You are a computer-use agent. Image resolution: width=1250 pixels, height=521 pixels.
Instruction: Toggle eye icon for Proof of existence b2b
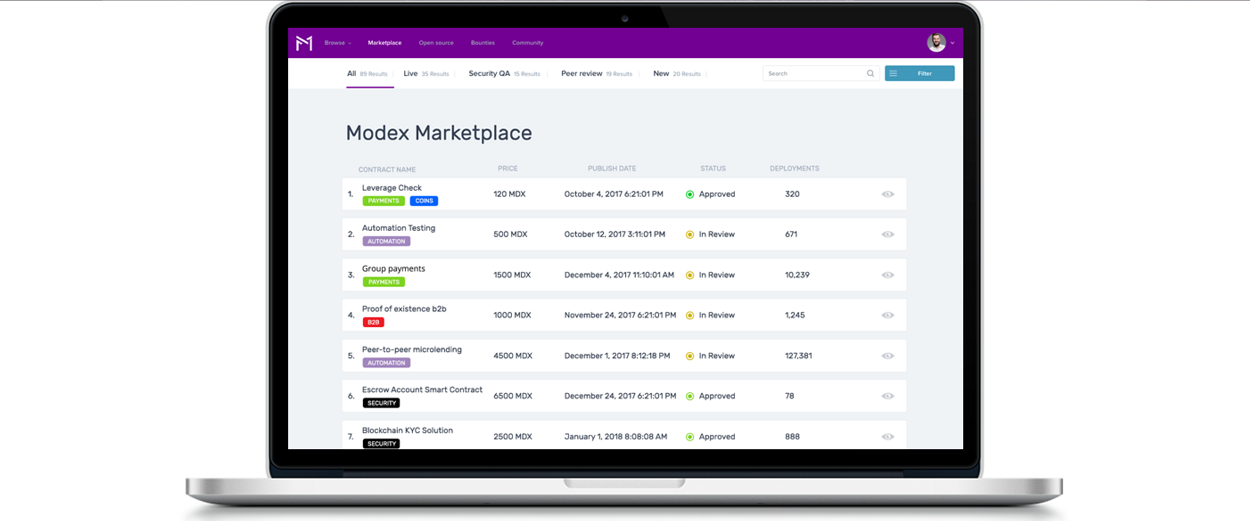pos(888,315)
